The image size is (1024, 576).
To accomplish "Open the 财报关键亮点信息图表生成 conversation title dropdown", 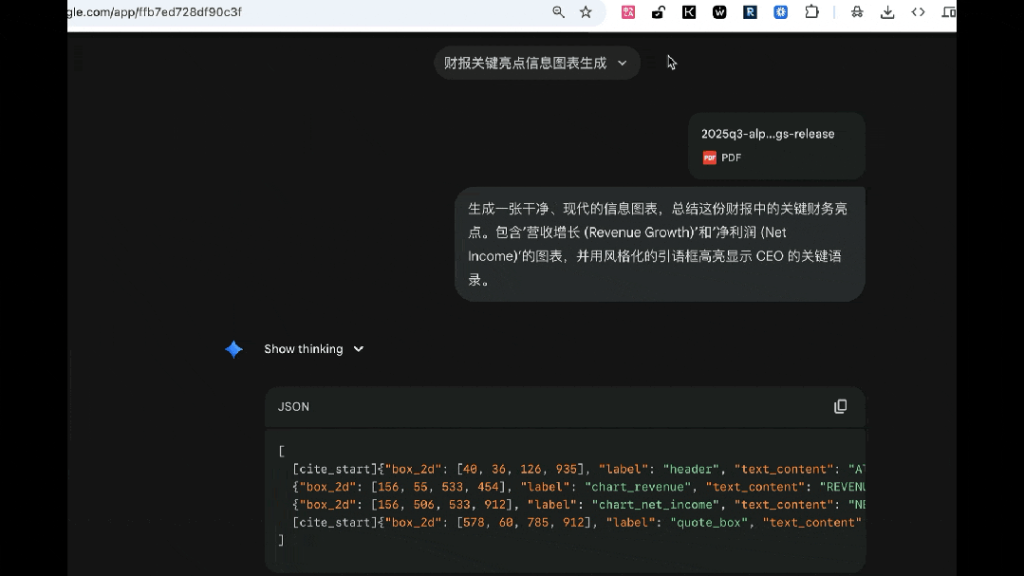I will [x=536, y=63].
